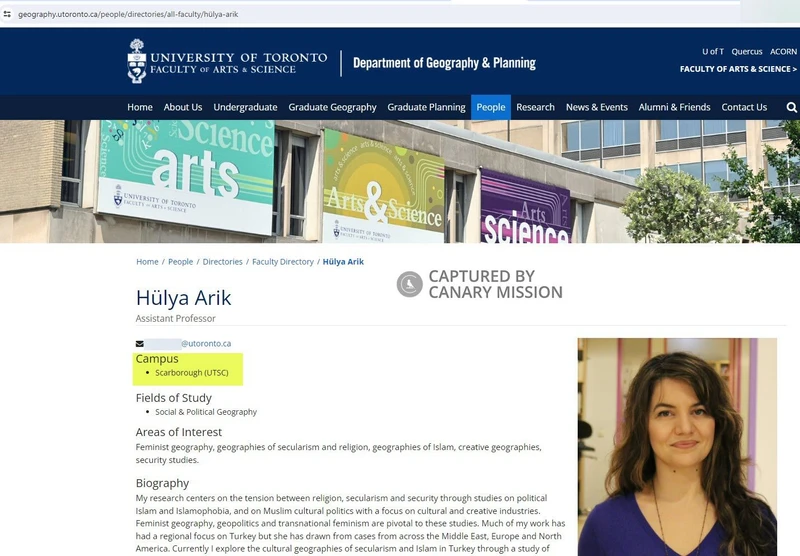Click the Arts & Science banner image

pyautogui.click(x=400, y=182)
